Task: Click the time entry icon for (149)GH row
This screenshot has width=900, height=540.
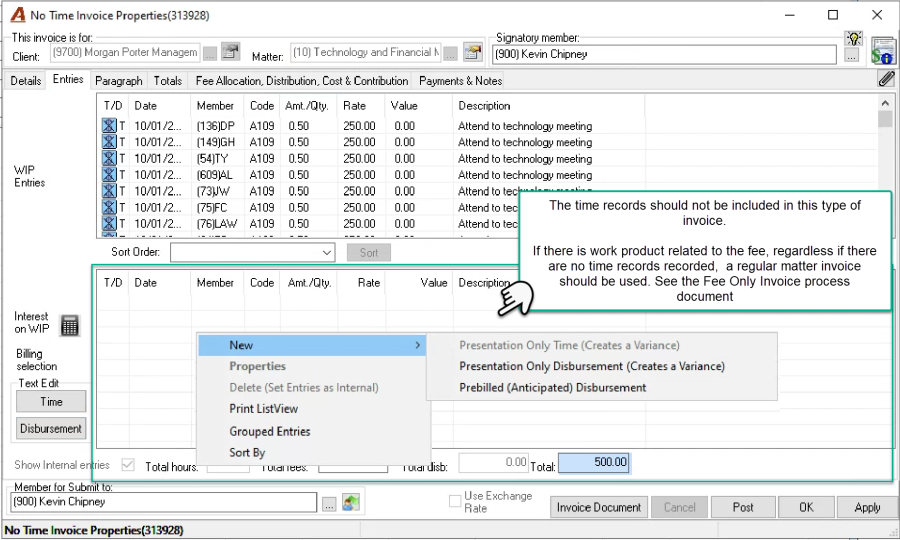Action: click(x=109, y=142)
